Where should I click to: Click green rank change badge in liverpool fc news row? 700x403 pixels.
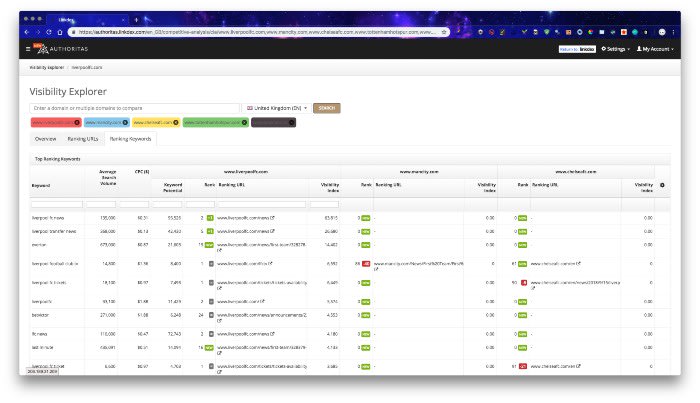coord(210,218)
